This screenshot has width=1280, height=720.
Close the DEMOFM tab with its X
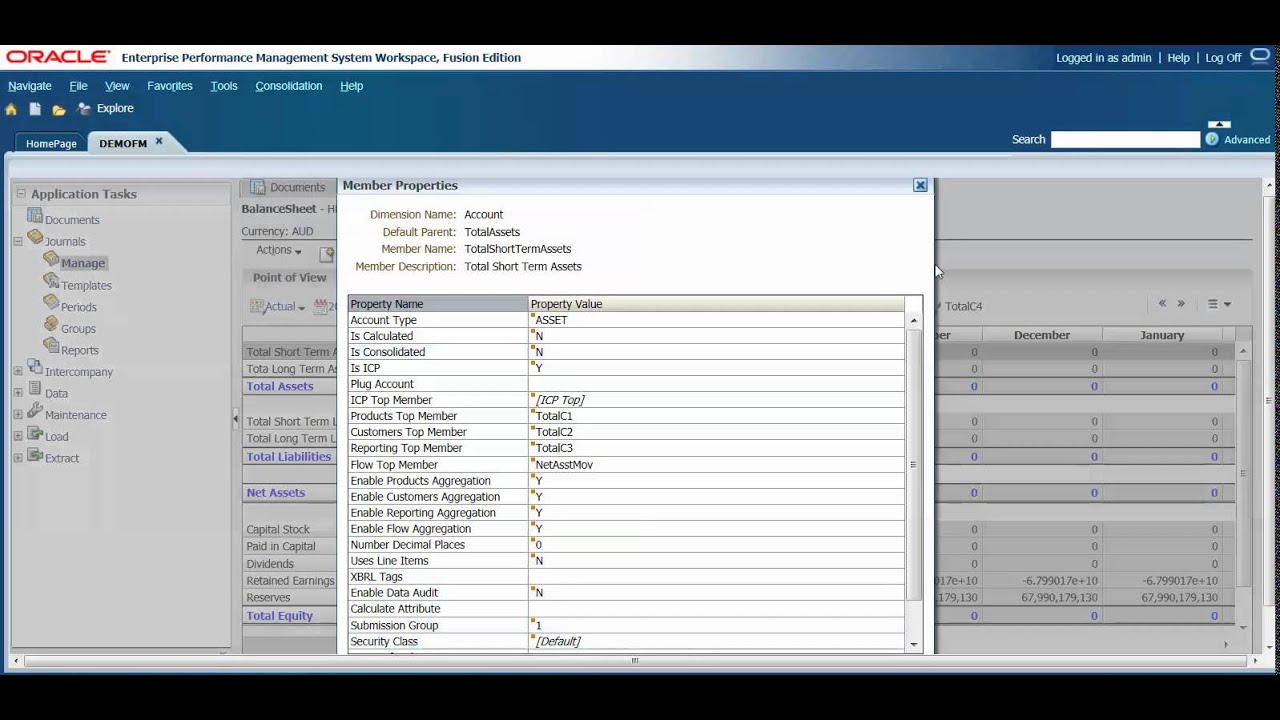coord(159,142)
